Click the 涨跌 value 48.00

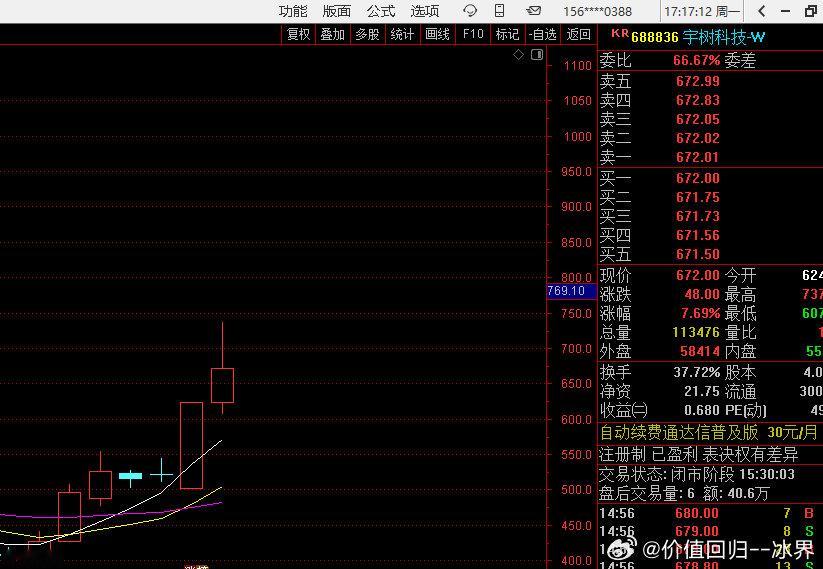[702, 294]
